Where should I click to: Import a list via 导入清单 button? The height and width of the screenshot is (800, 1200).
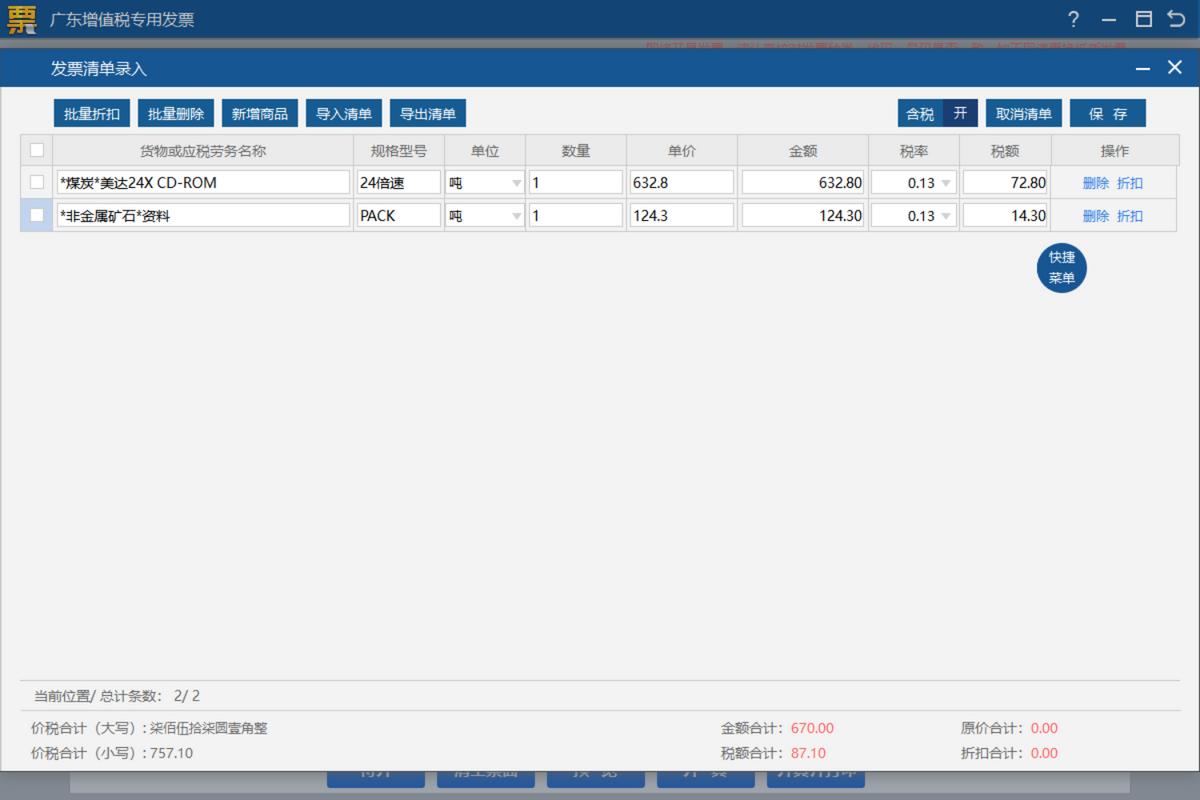click(343, 113)
